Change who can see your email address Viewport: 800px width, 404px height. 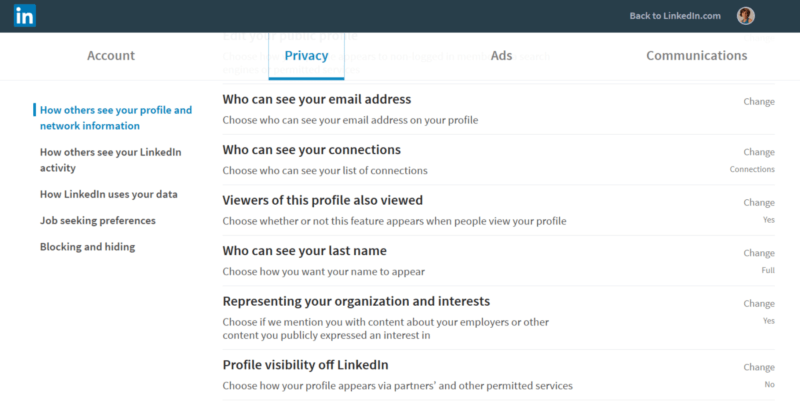(759, 102)
